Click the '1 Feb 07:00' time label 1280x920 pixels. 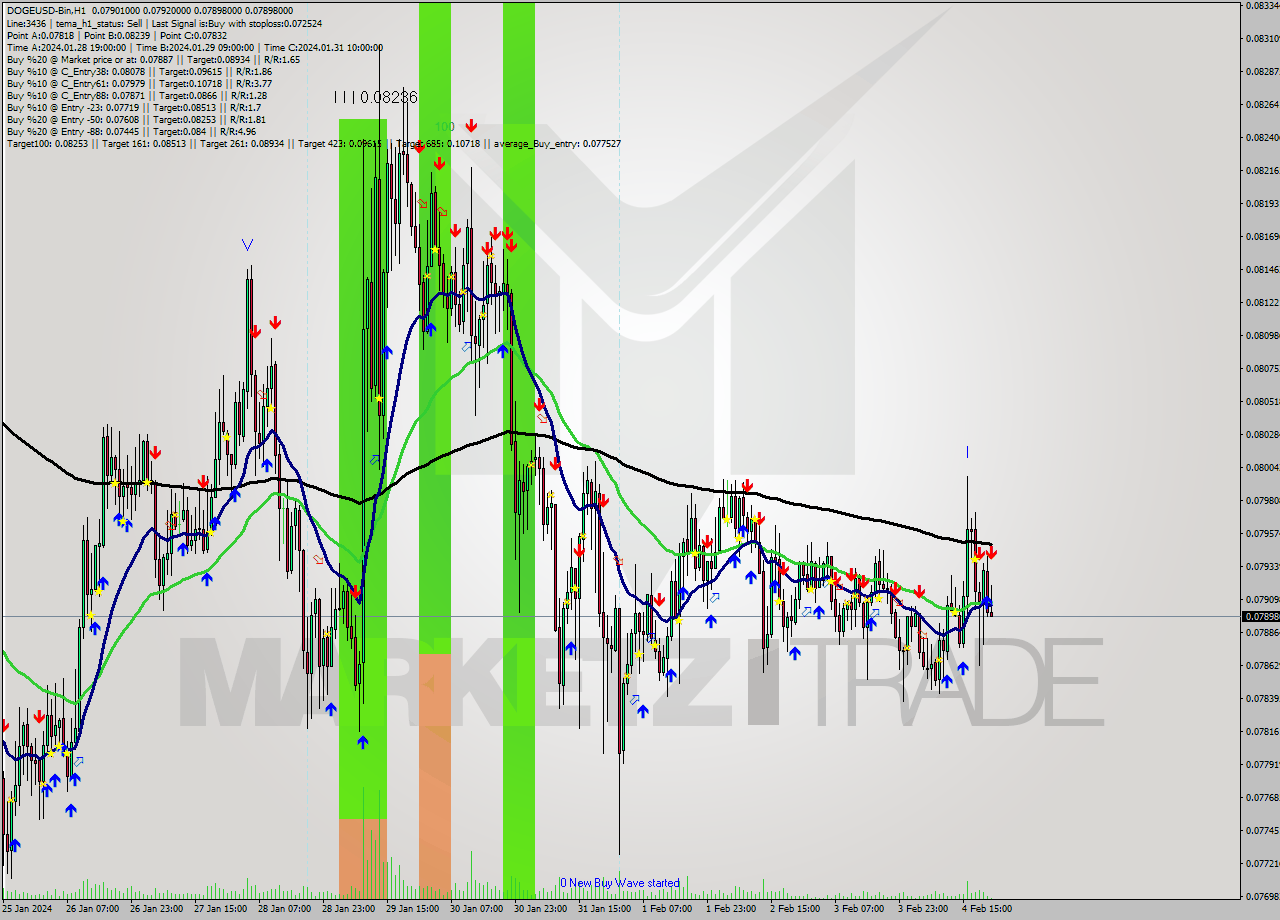tap(666, 909)
